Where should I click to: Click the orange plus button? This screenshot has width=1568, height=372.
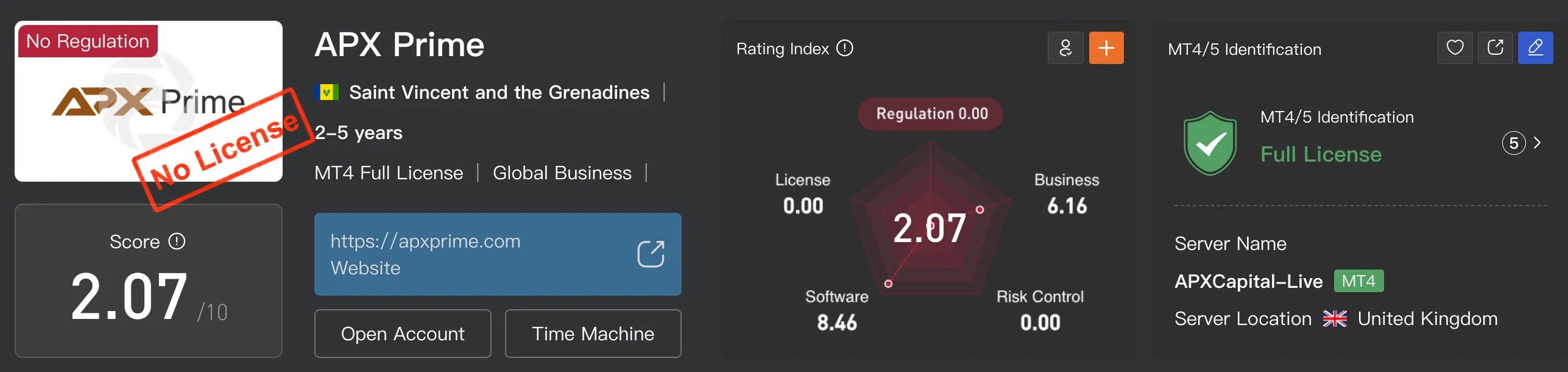(x=1106, y=48)
